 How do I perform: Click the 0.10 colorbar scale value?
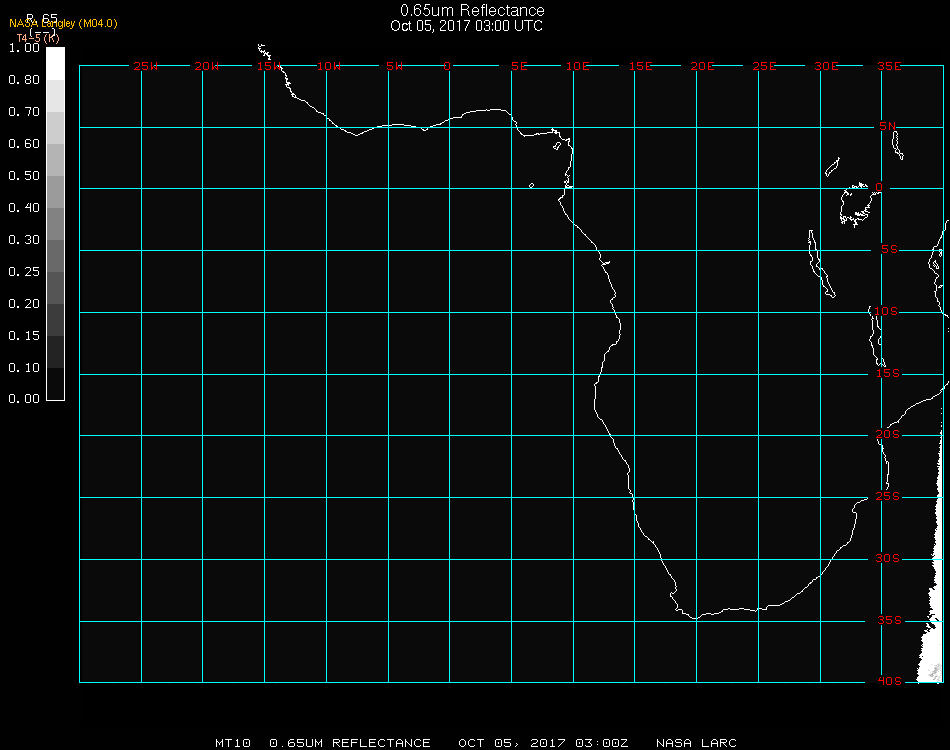tap(24, 368)
